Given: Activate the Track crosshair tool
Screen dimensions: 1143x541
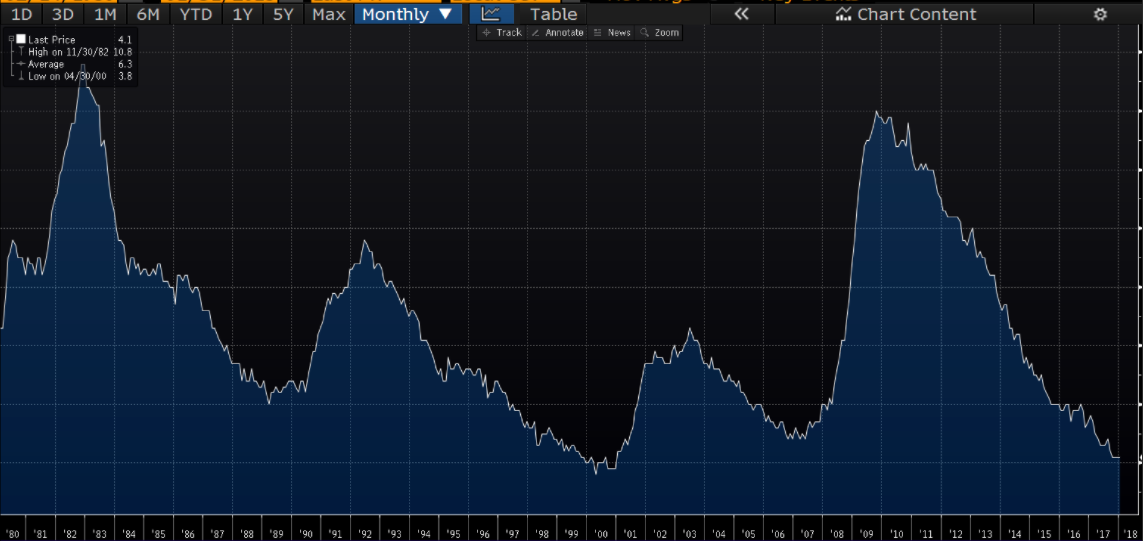Looking at the screenshot, I should [502, 33].
